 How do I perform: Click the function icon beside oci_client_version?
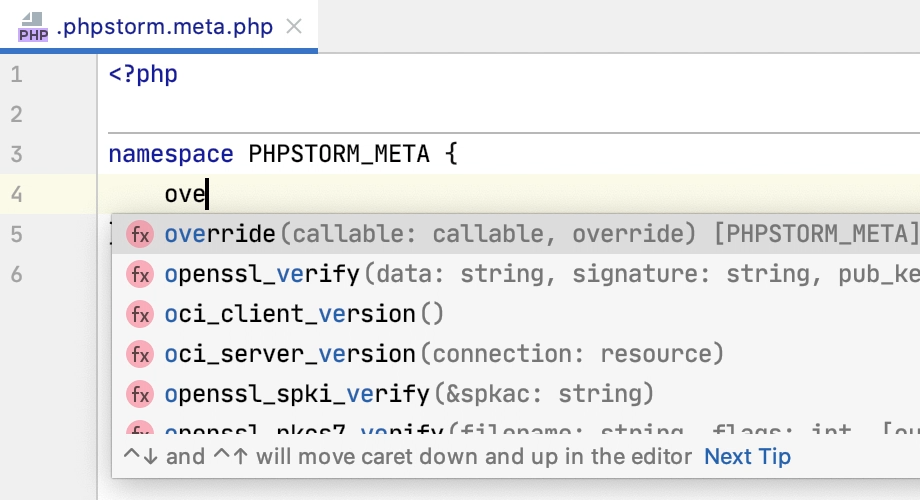coord(141,314)
